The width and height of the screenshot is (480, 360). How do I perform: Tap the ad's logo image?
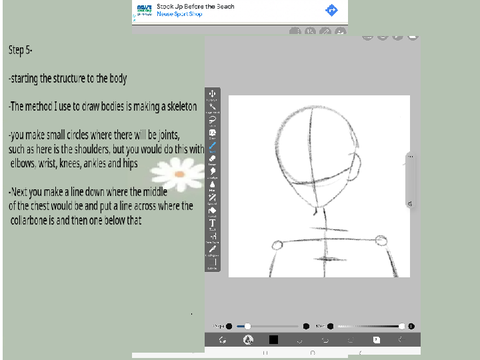[144, 10]
